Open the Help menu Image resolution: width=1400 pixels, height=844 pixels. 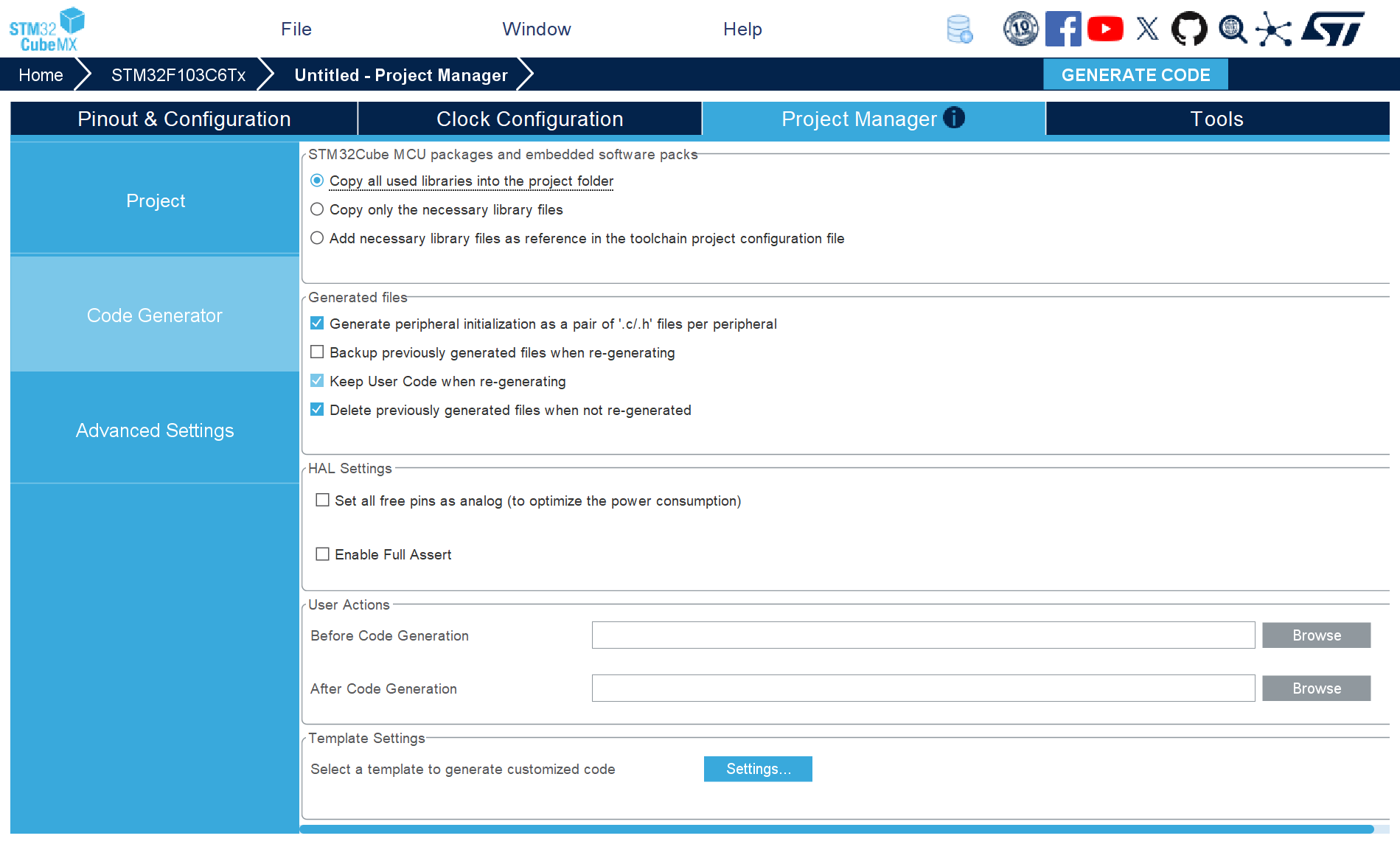point(742,29)
